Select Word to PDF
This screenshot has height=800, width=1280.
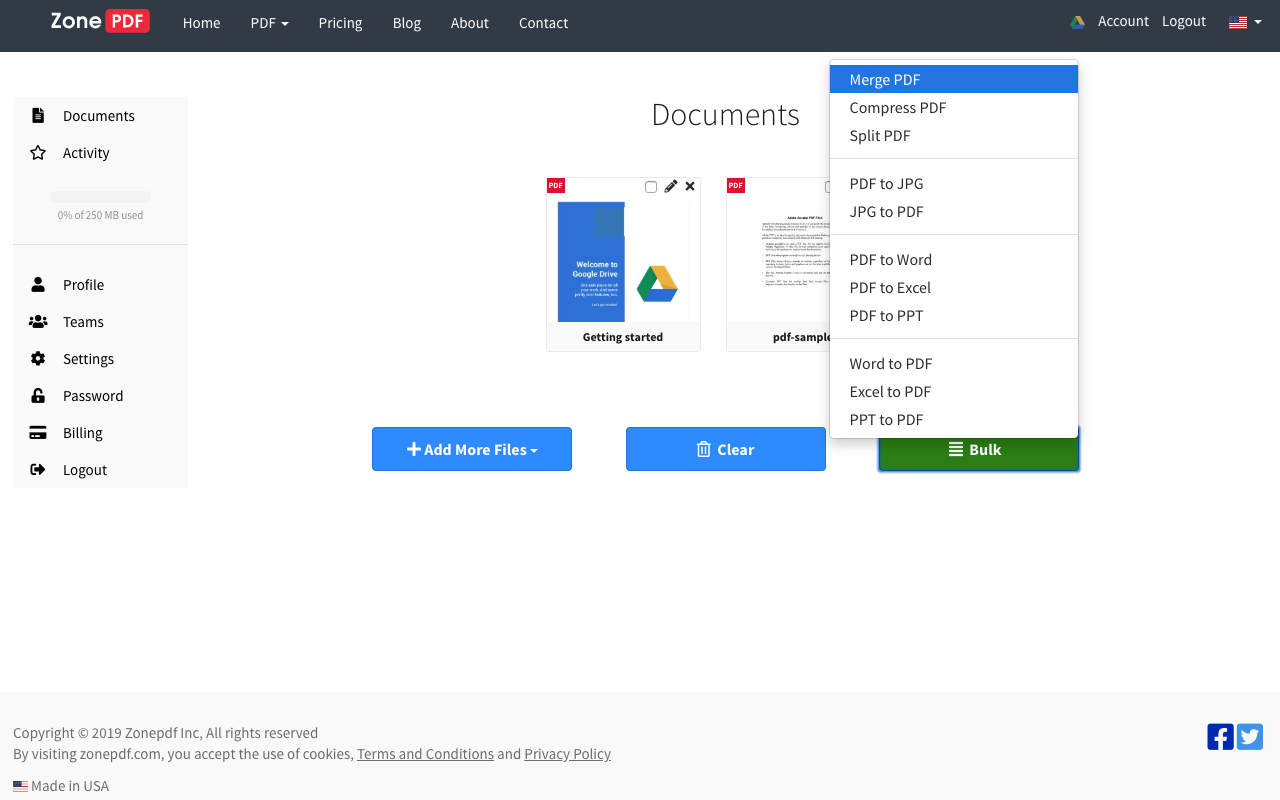point(954,363)
